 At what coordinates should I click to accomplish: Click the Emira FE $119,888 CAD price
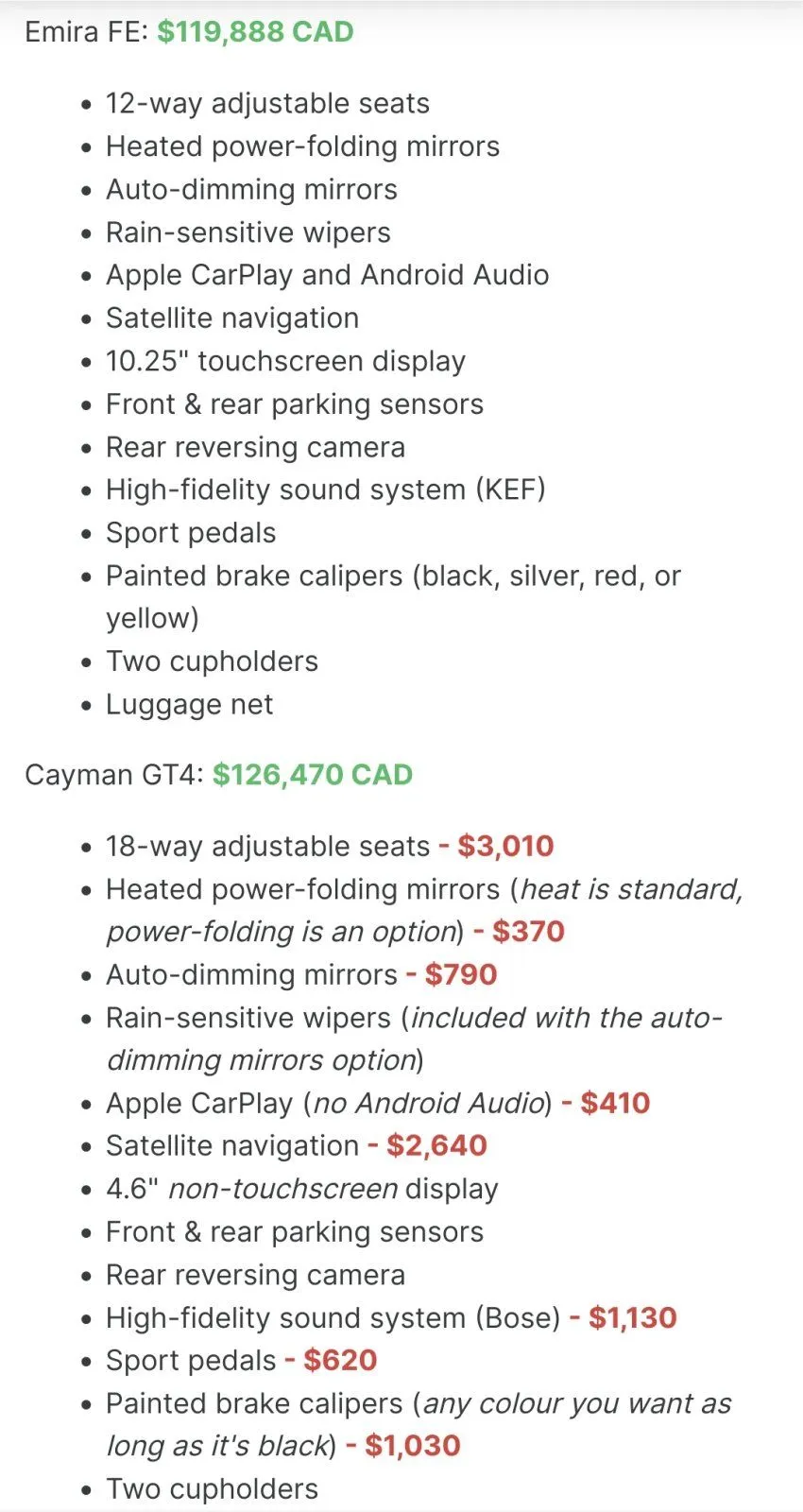255,32
